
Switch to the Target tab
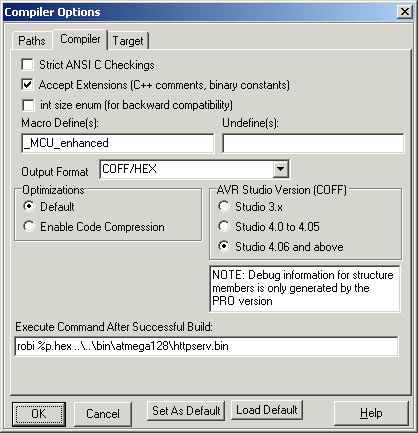(x=128, y=41)
